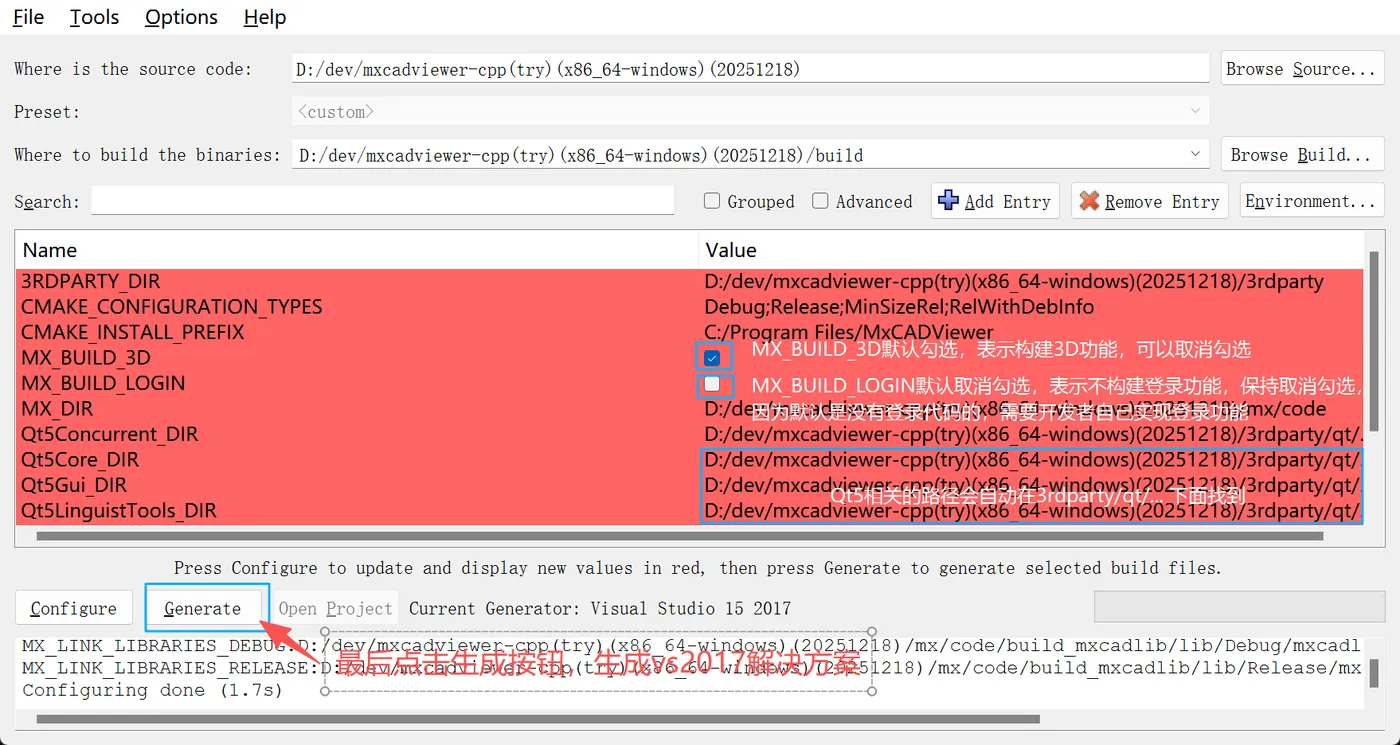Click the blue plus Add Entry icon
The height and width of the screenshot is (745, 1400).
(948, 201)
